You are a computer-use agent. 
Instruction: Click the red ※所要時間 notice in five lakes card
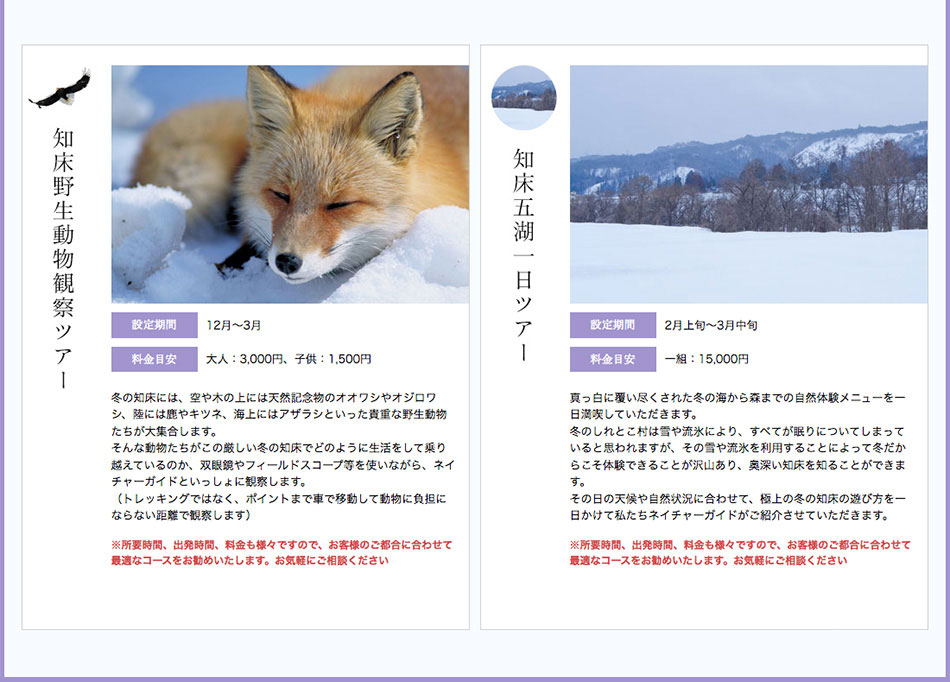tap(740, 553)
